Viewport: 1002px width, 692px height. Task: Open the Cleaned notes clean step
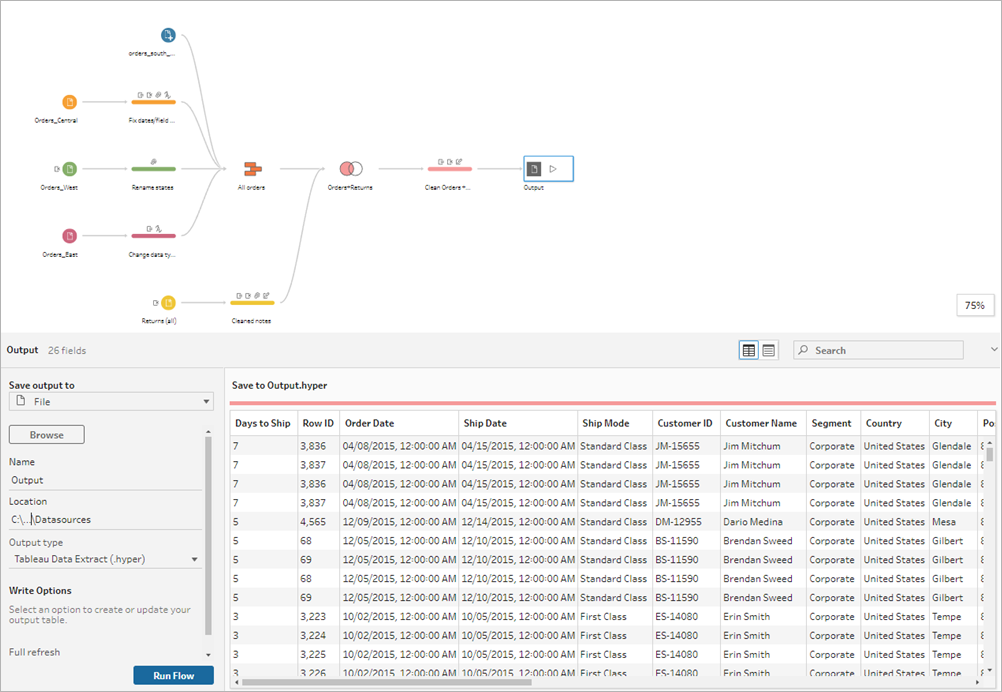(x=252, y=302)
